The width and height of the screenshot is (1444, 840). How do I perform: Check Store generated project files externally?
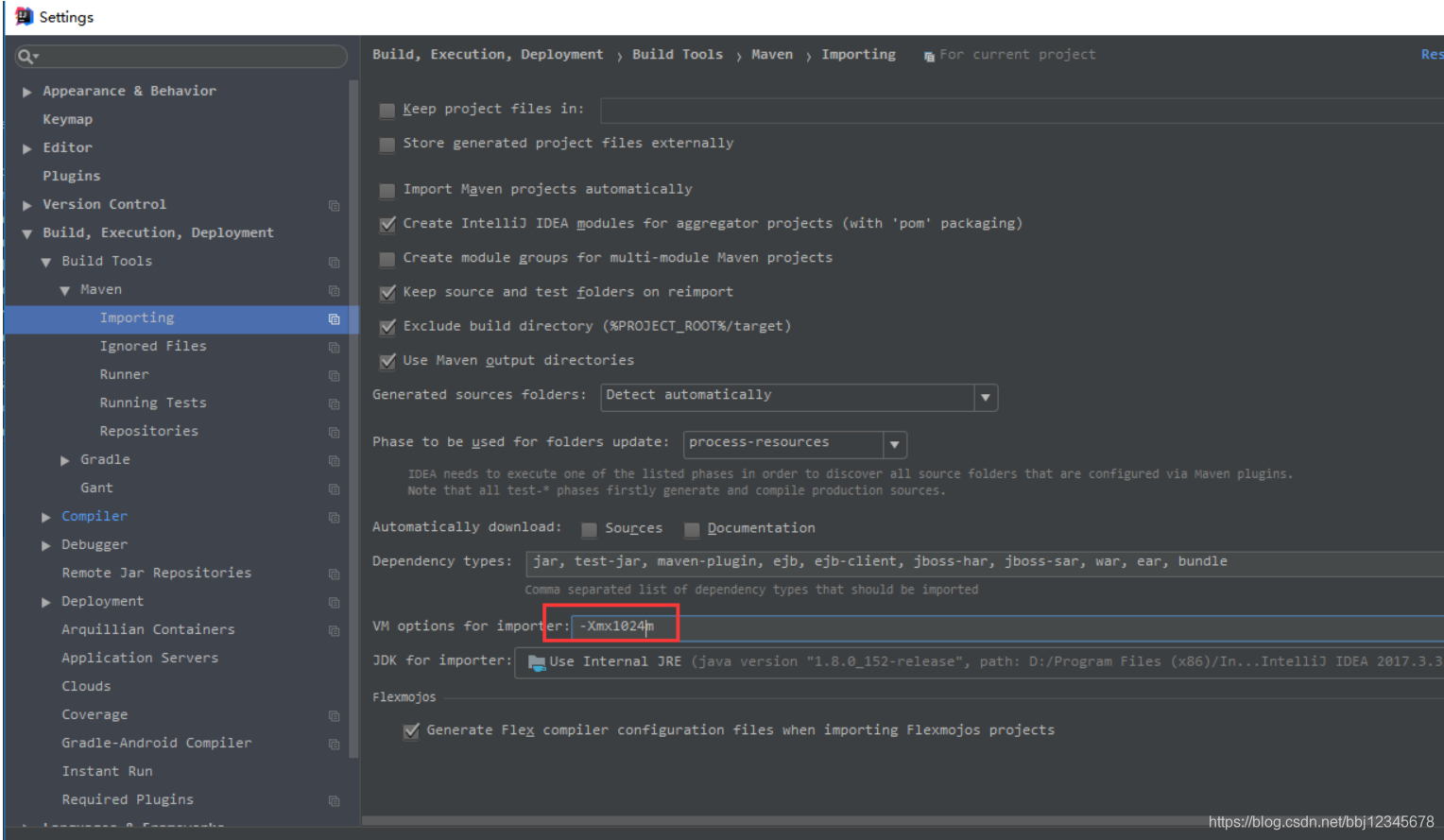point(387,144)
